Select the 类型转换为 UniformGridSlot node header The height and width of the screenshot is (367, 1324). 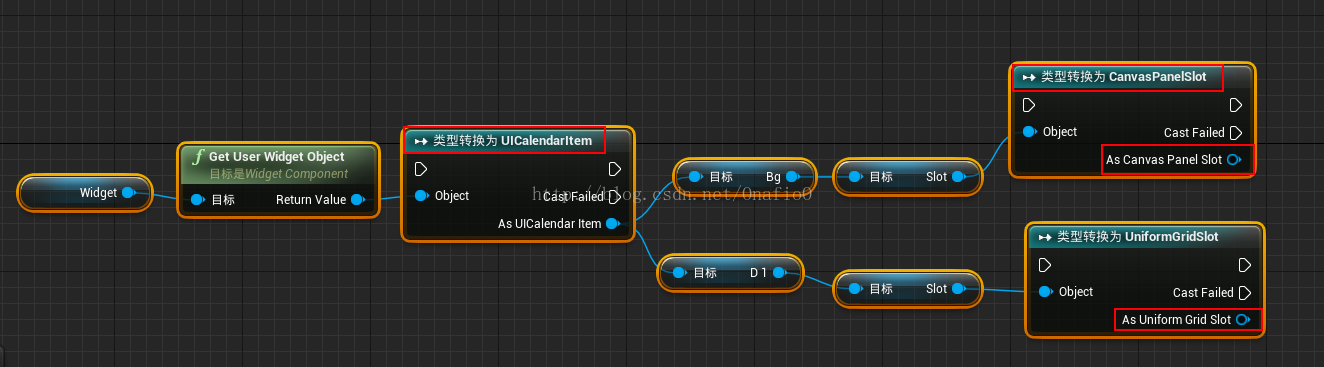click(x=1146, y=237)
